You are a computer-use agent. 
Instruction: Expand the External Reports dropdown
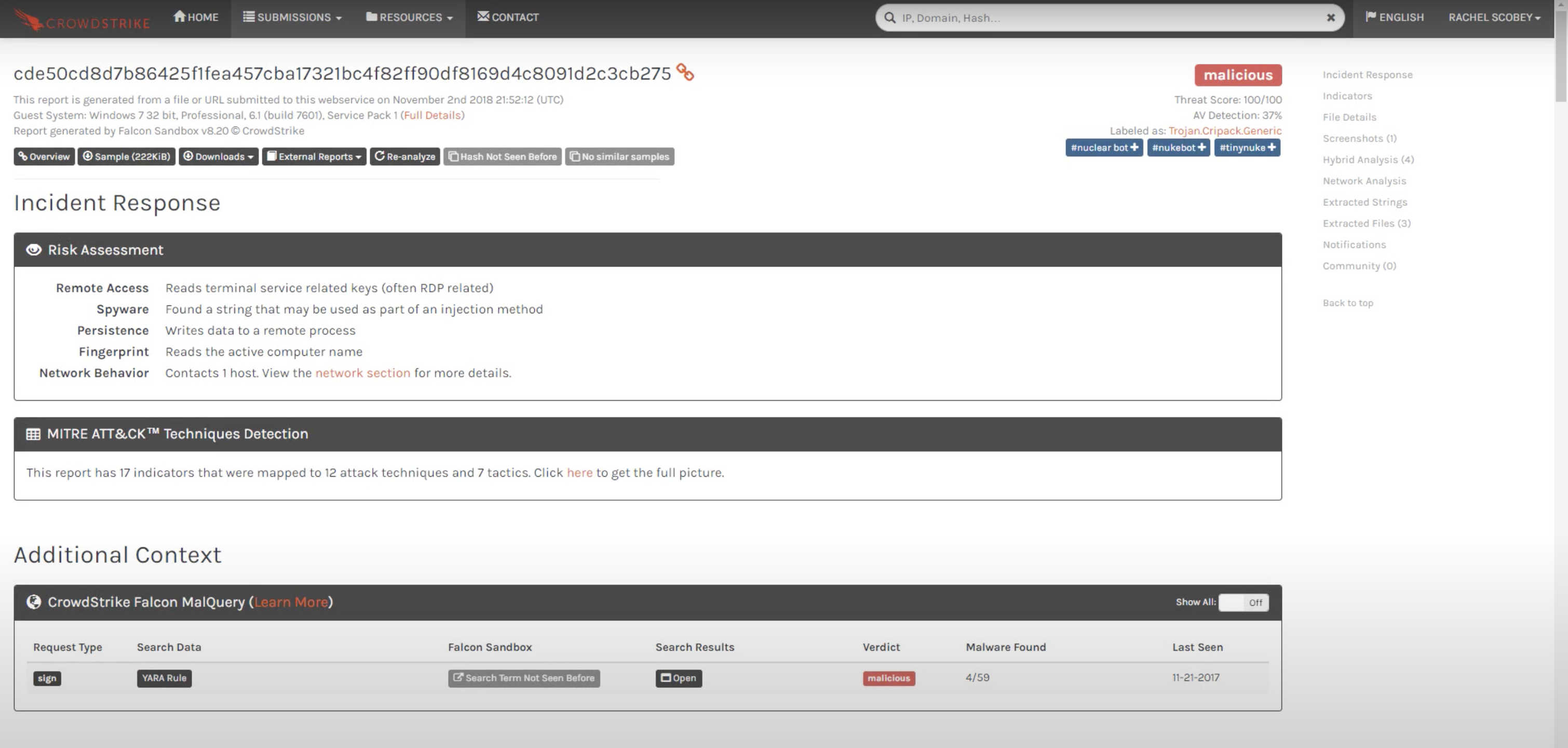(313, 156)
